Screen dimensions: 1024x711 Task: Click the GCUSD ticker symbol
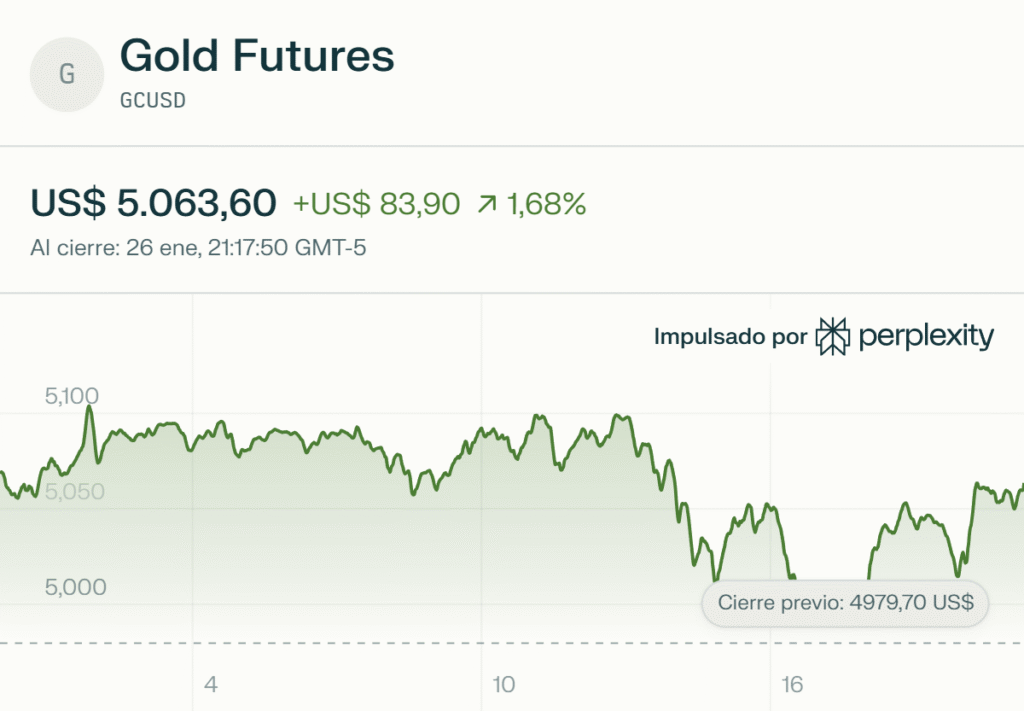(153, 101)
